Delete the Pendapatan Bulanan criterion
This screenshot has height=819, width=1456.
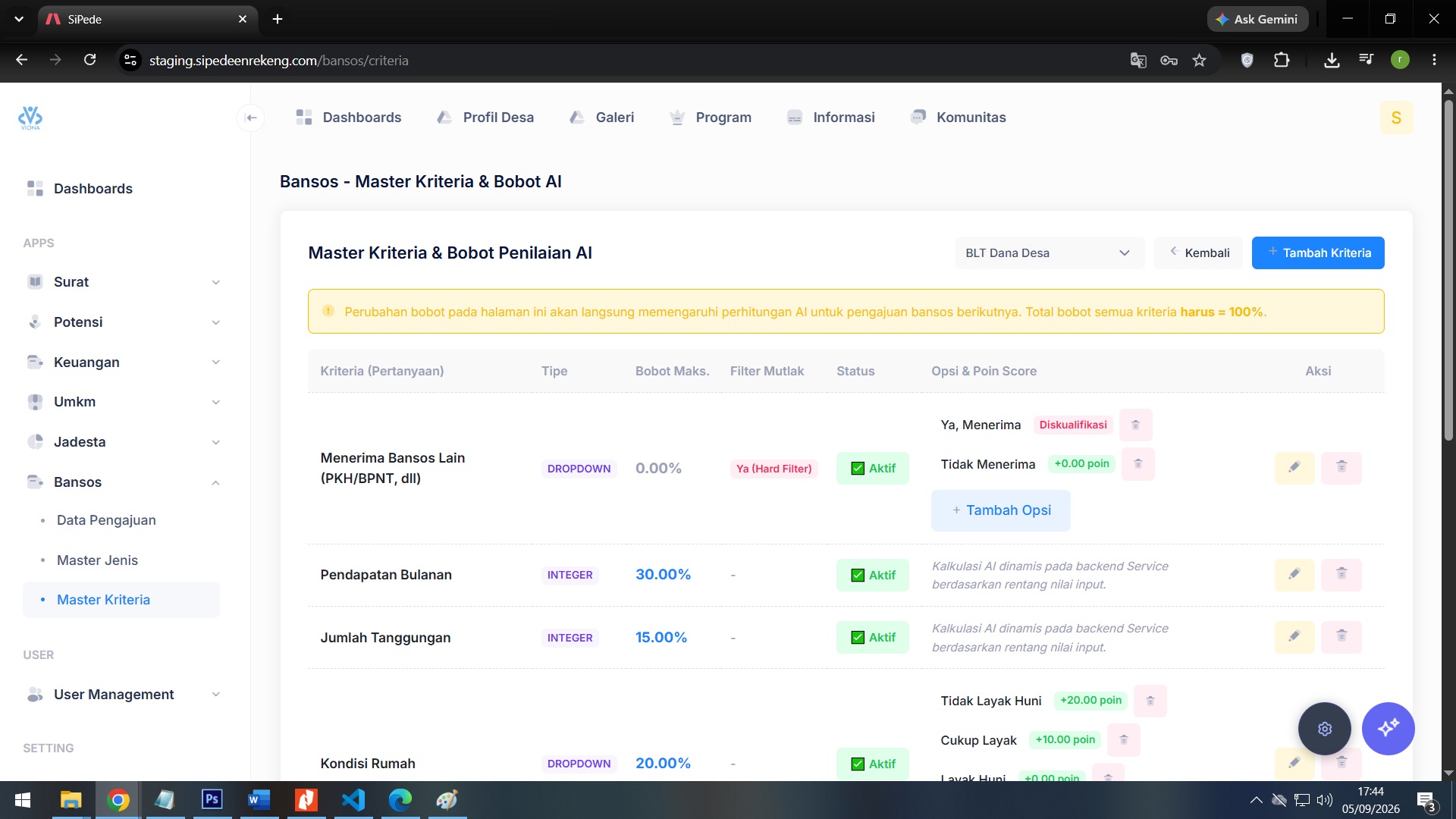pos(1341,574)
